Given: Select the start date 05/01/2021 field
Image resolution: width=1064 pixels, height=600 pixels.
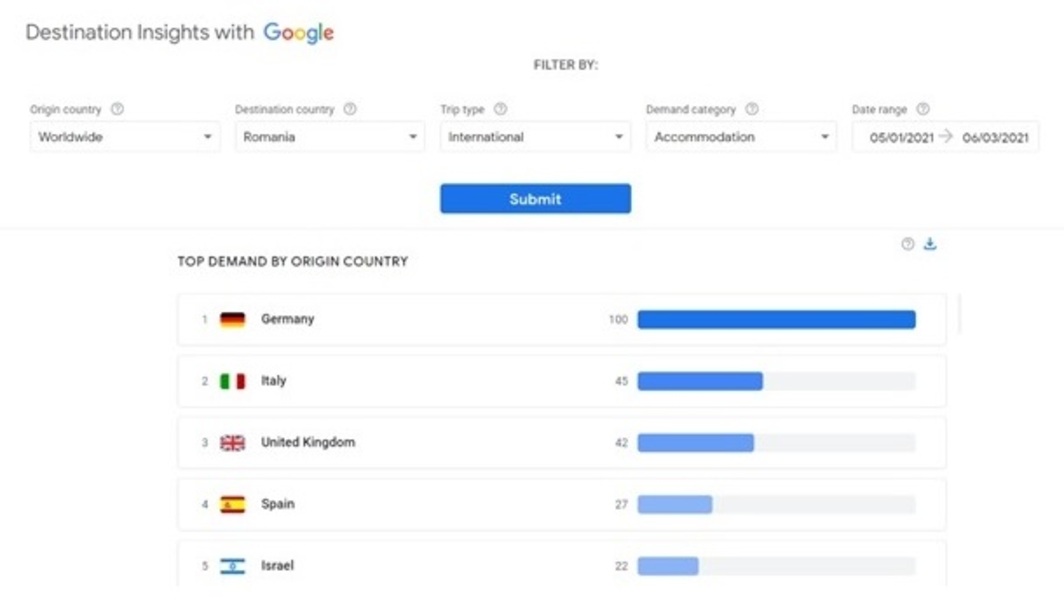Looking at the screenshot, I should [900, 138].
